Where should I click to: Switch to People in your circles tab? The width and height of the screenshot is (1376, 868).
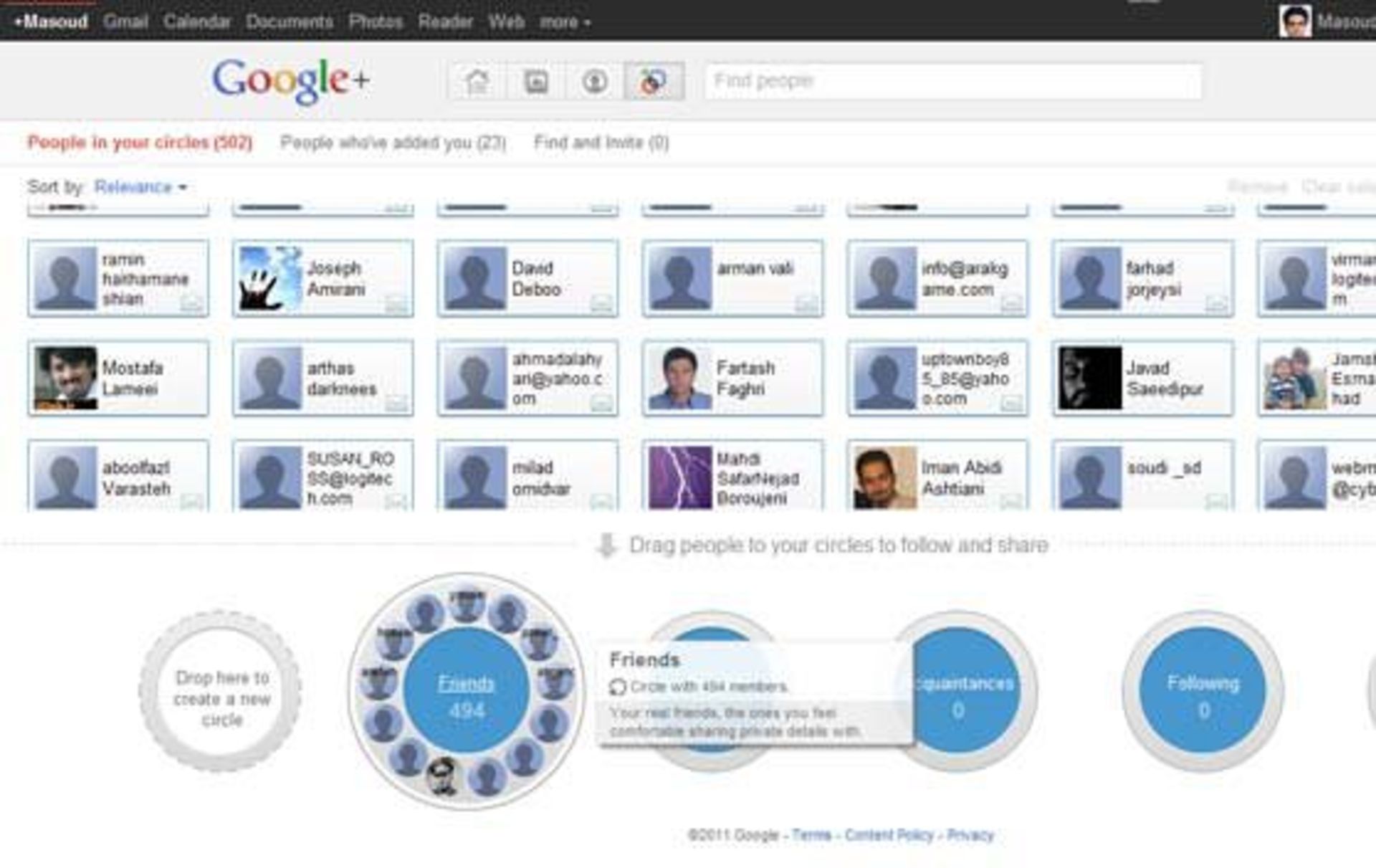[x=140, y=142]
